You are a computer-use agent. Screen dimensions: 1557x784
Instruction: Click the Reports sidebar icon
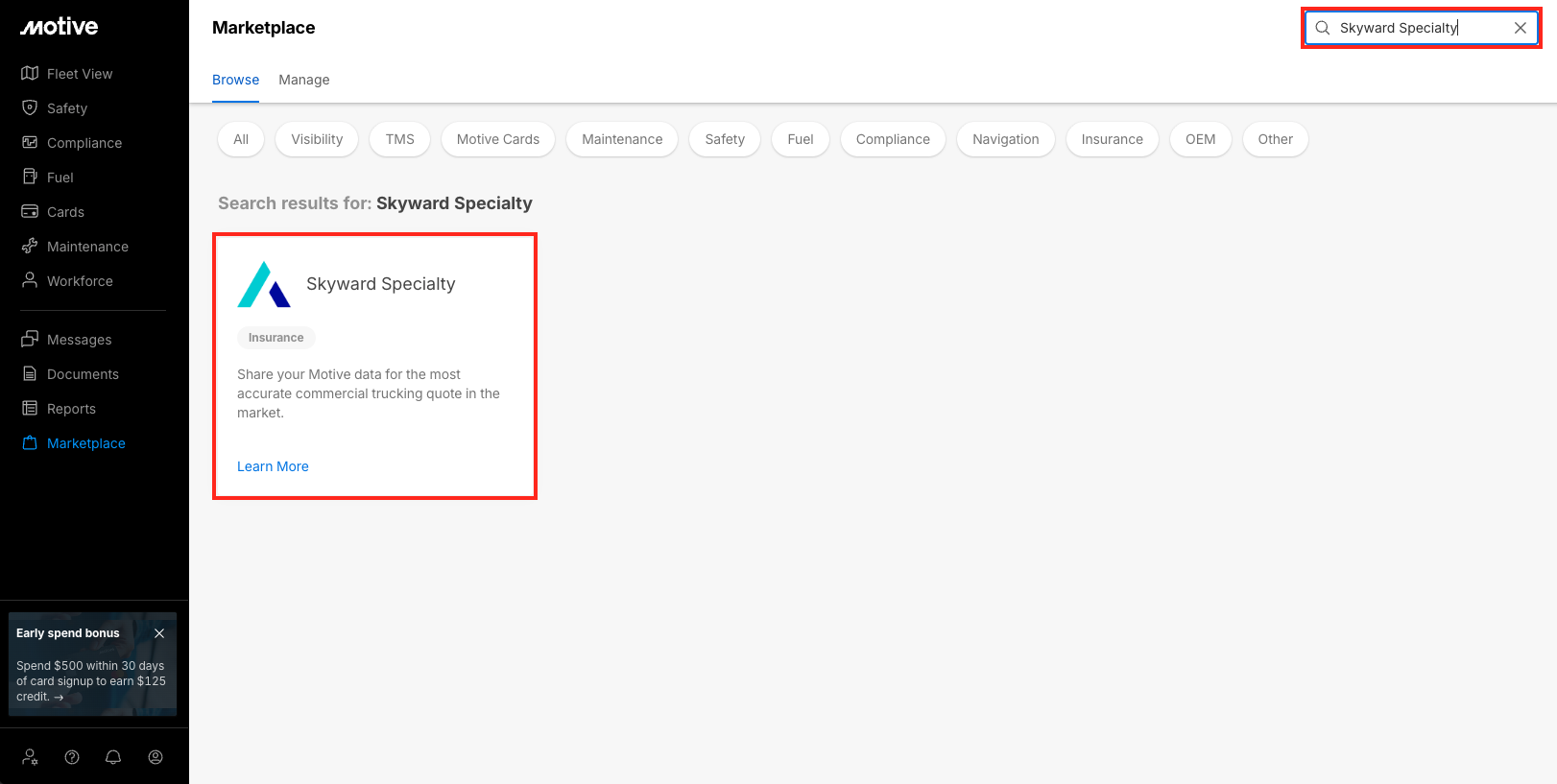30,409
